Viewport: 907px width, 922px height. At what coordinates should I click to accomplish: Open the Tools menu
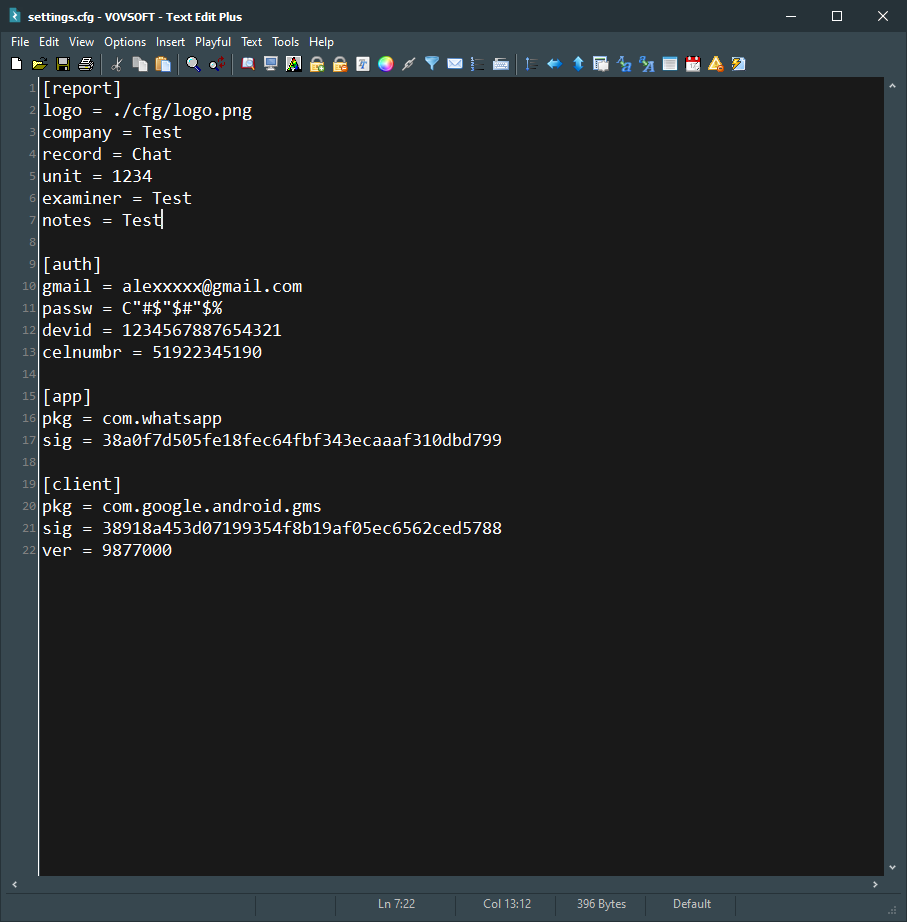[x=285, y=42]
